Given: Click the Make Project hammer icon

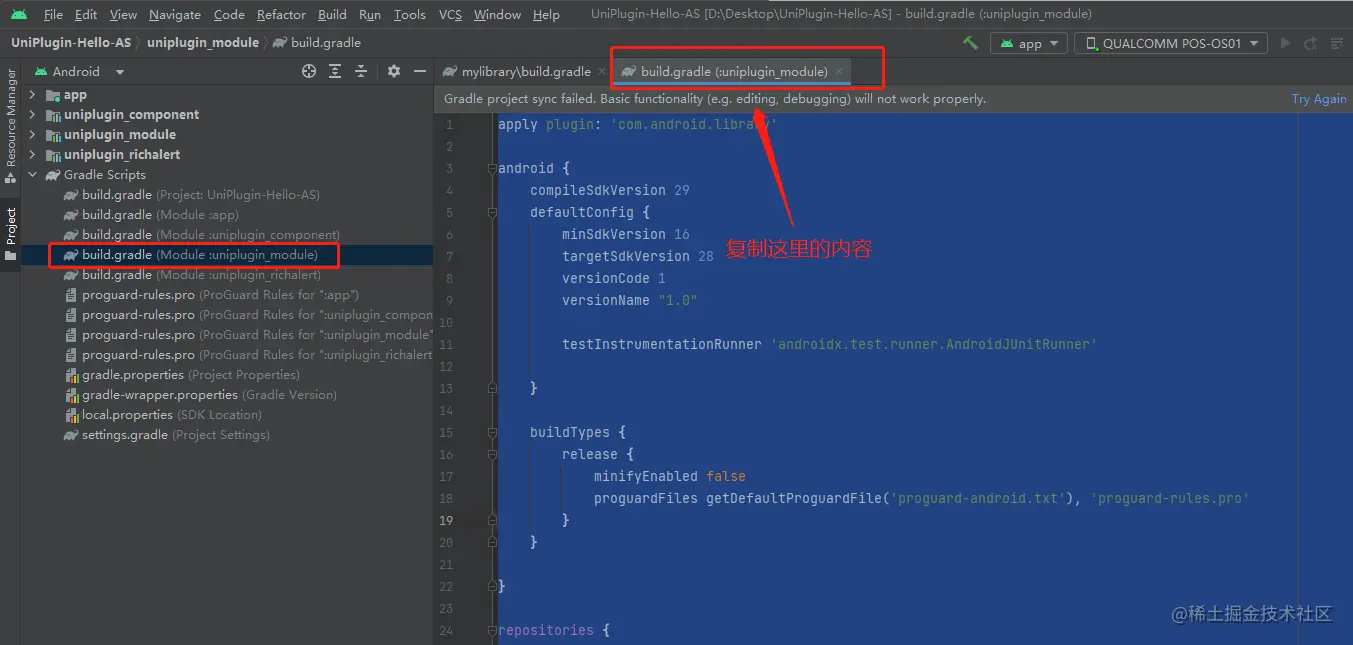Looking at the screenshot, I should click(x=970, y=43).
